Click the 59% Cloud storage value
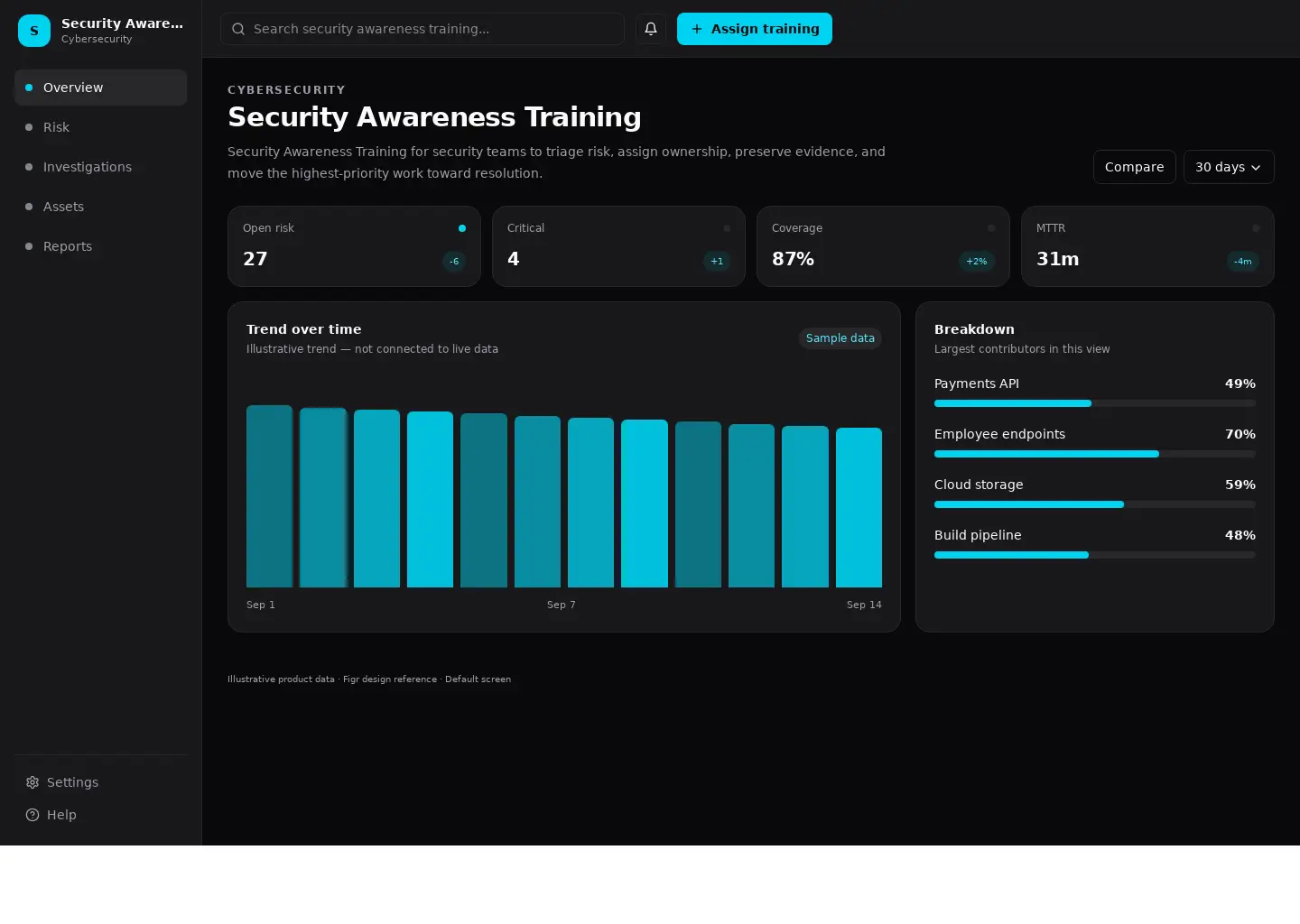This screenshot has height=924, width=1300. 1240,485
